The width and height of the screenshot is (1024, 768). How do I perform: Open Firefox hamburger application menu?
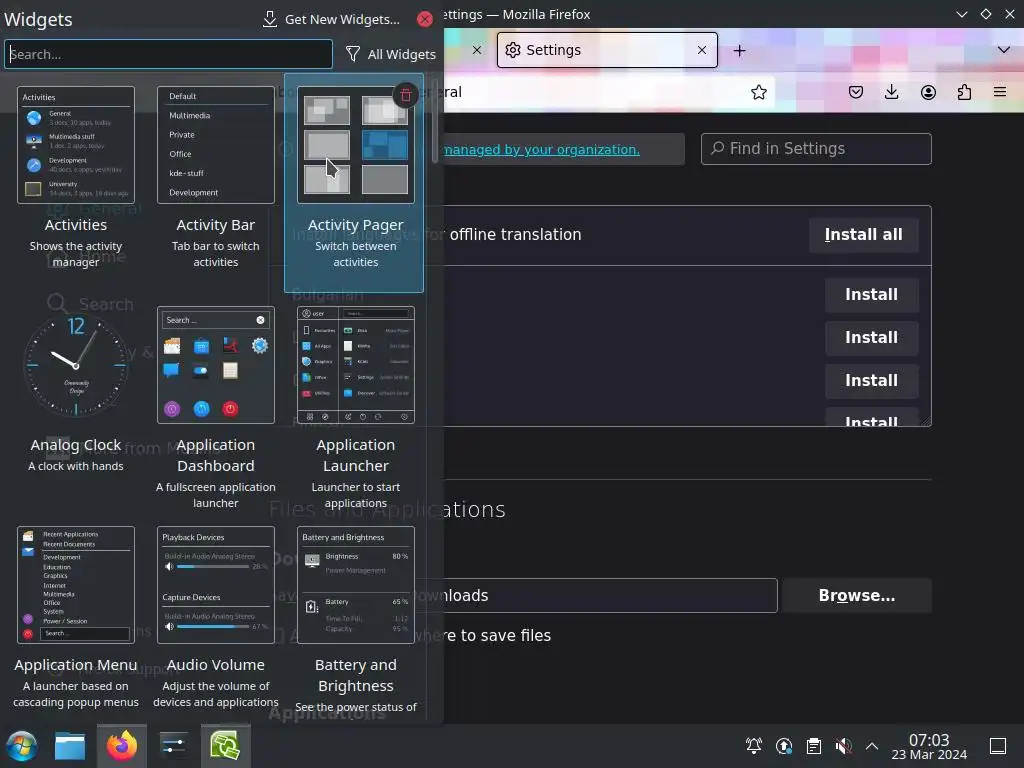[1000, 92]
